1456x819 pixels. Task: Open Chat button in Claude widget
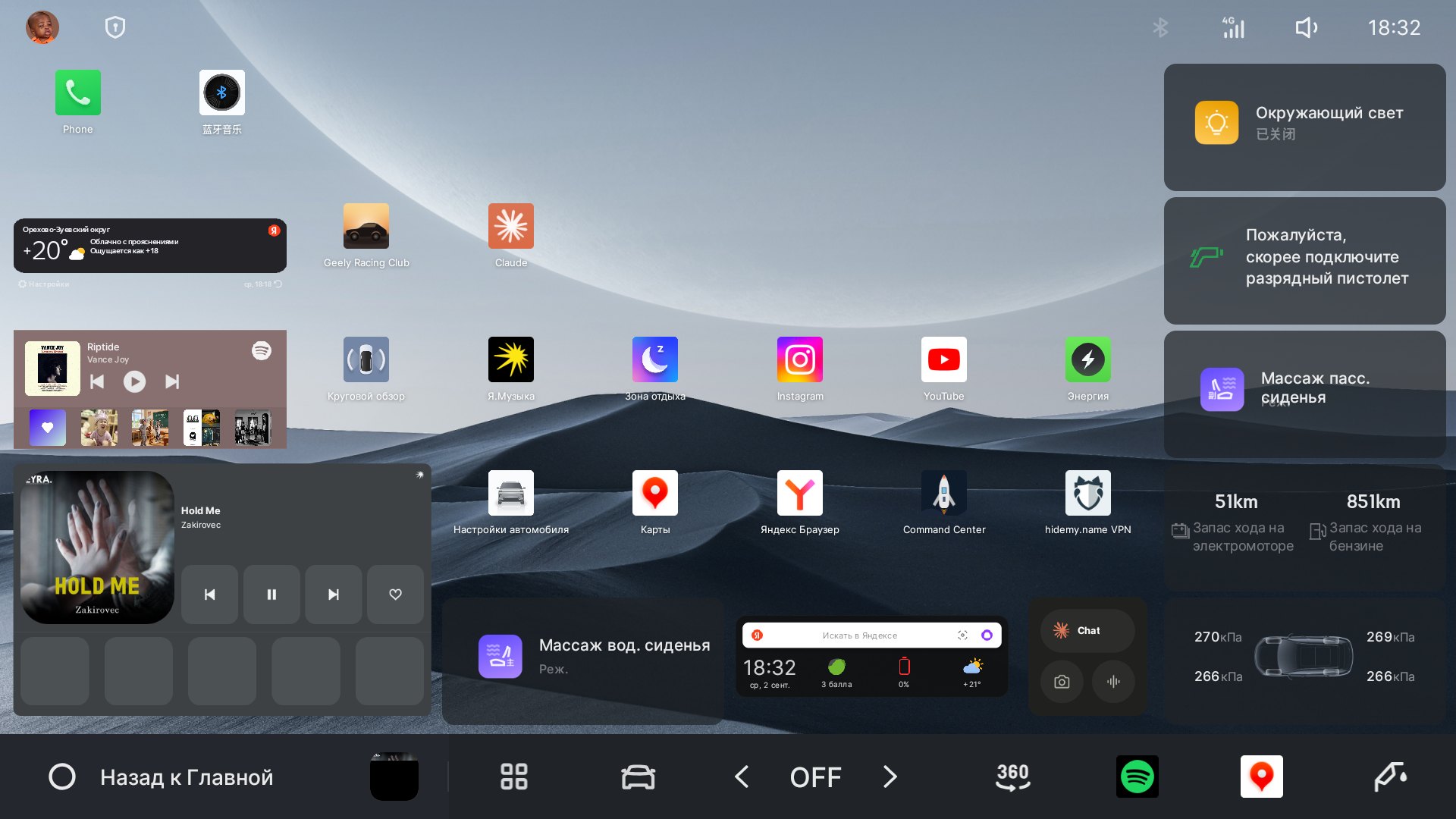pyautogui.click(x=1087, y=630)
